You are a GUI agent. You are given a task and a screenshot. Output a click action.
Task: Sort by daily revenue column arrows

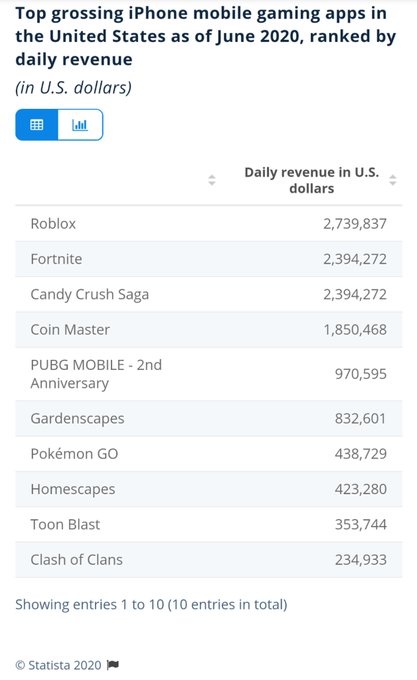393,180
